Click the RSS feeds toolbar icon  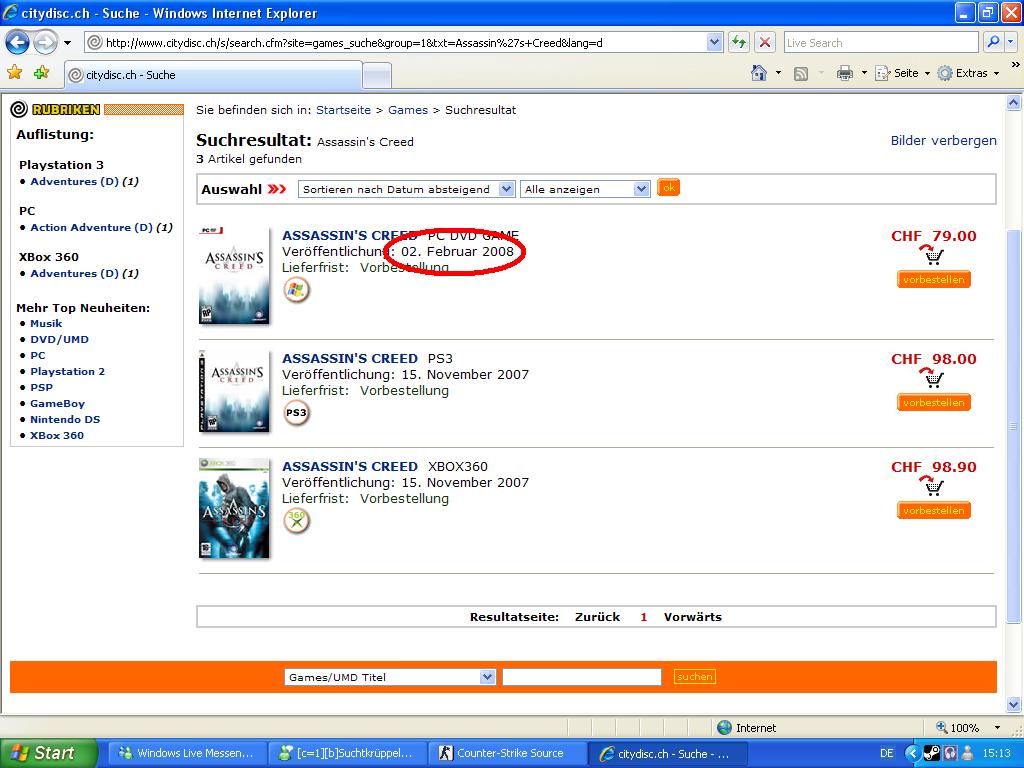pyautogui.click(x=801, y=74)
